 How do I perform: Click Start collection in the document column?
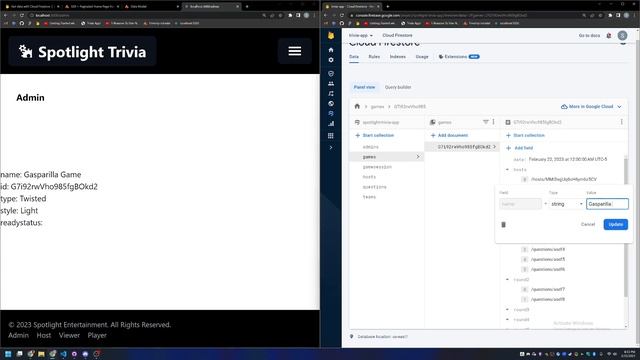[525, 135]
